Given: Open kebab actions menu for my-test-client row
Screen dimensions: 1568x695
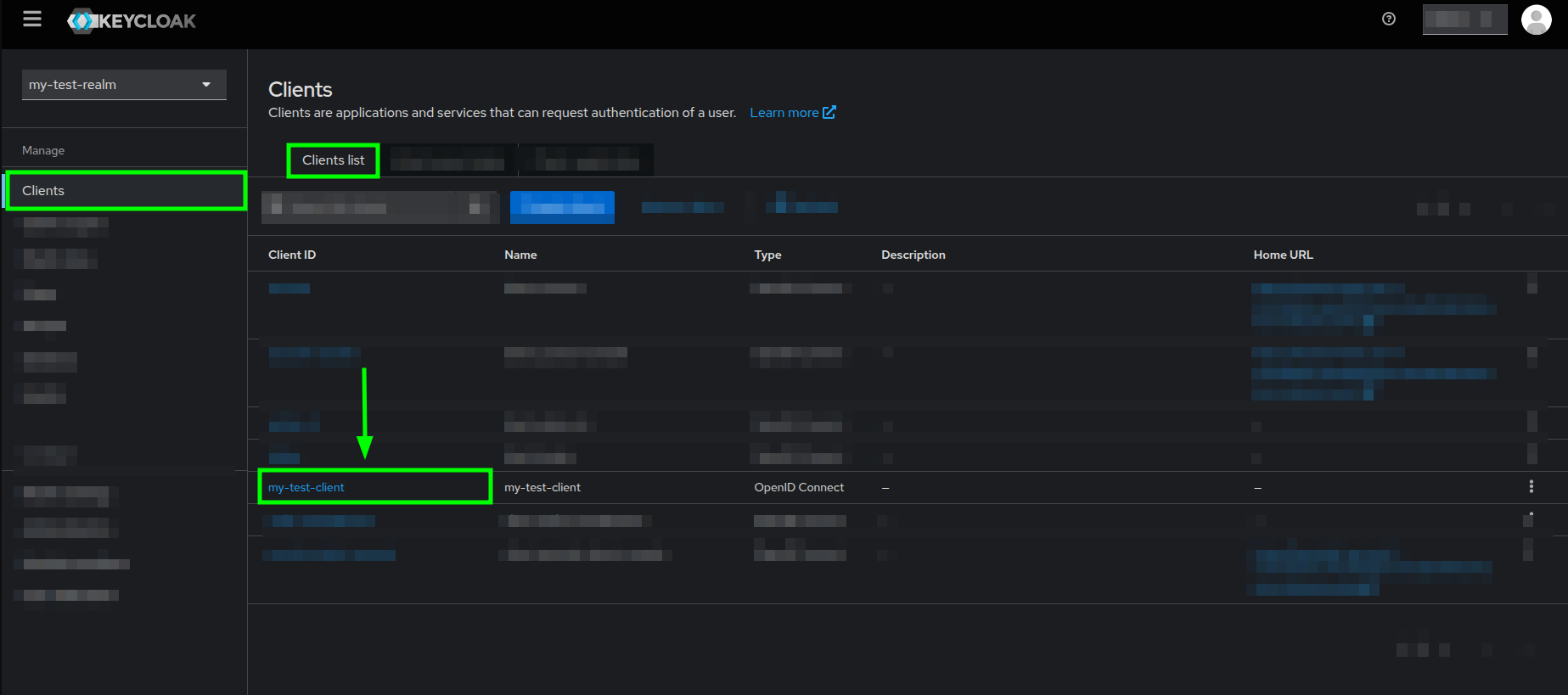Looking at the screenshot, I should (x=1531, y=486).
